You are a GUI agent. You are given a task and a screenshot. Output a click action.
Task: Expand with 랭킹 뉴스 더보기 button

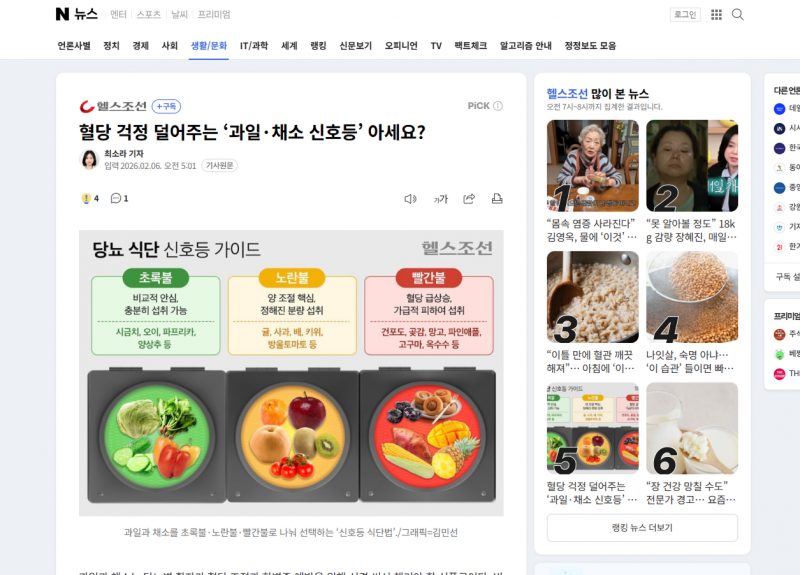[x=642, y=528]
